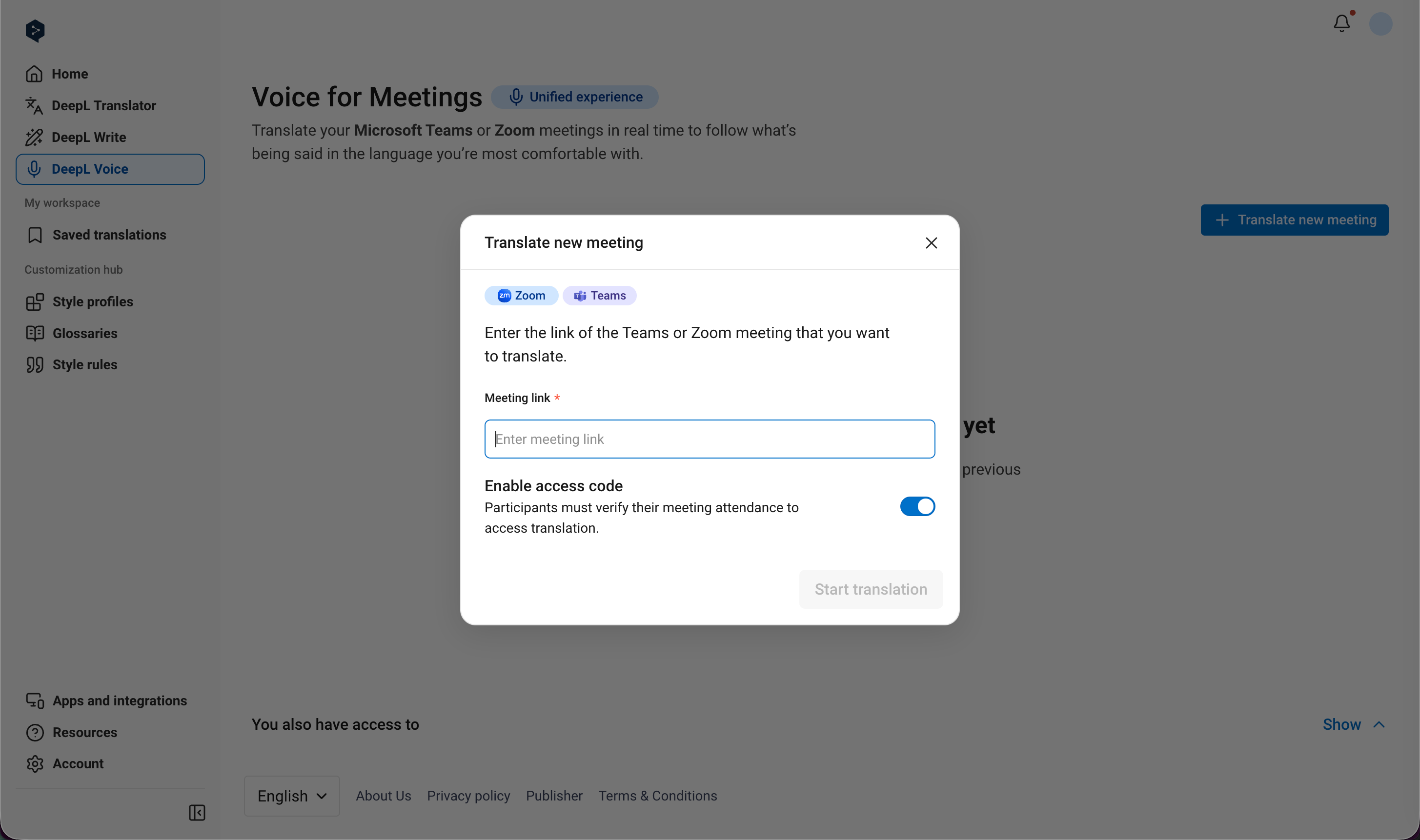Select the Teams meeting type chip
Viewport: 1420px width, 840px height.
pos(599,295)
